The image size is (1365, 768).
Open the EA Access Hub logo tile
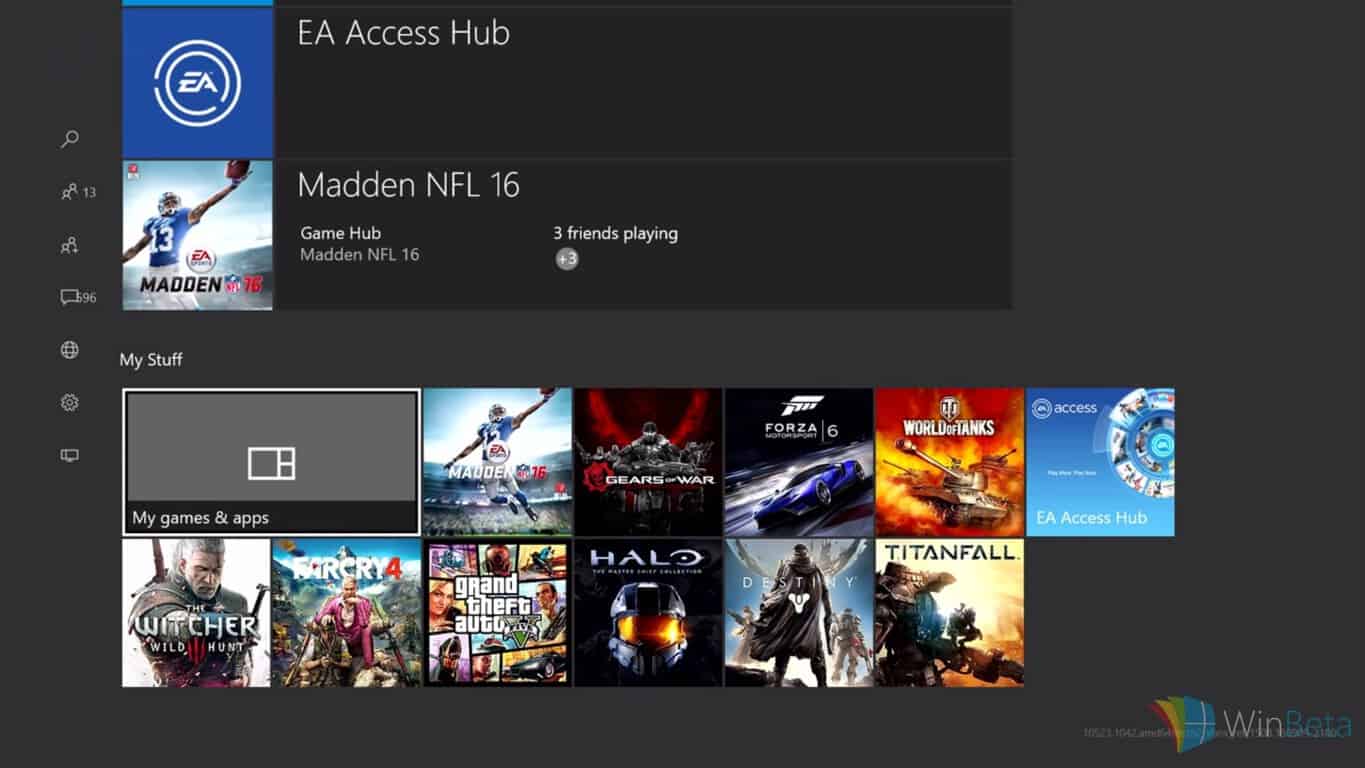(198, 83)
